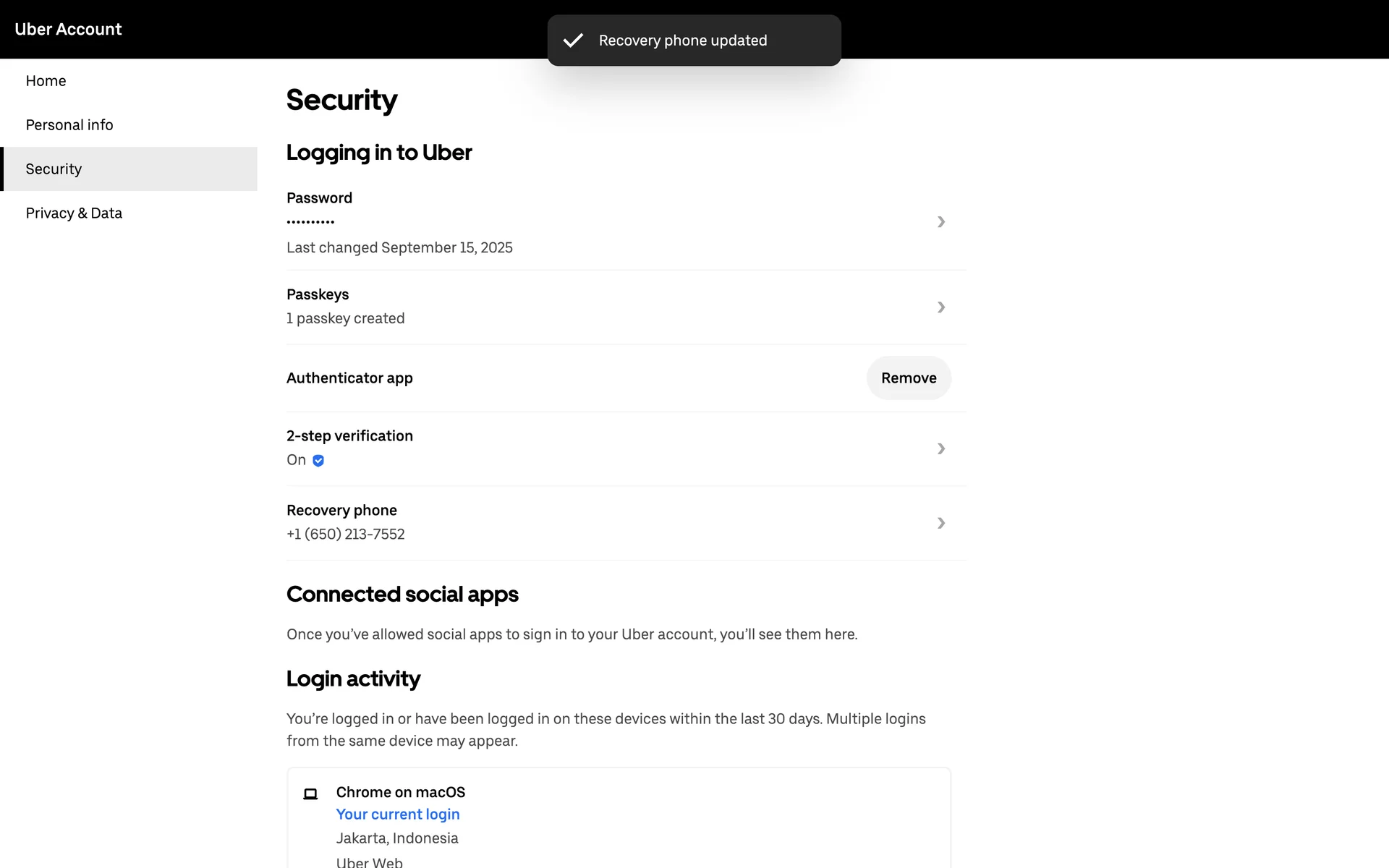The height and width of the screenshot is (868, 1389).
Task: Click the Your current login link
Action: pos(398,814)
